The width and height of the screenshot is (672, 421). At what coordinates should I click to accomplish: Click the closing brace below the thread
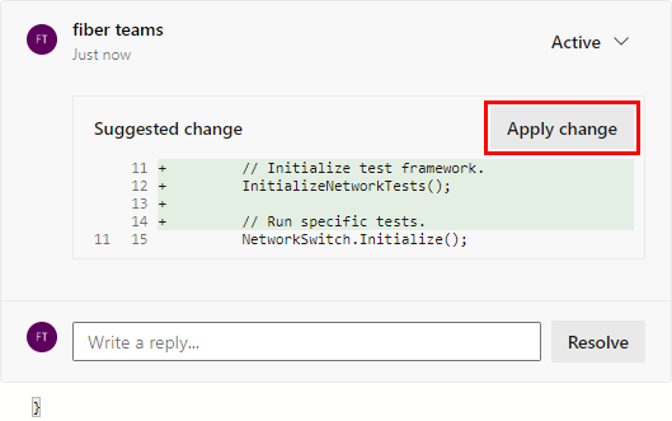(x=36, y=407)
